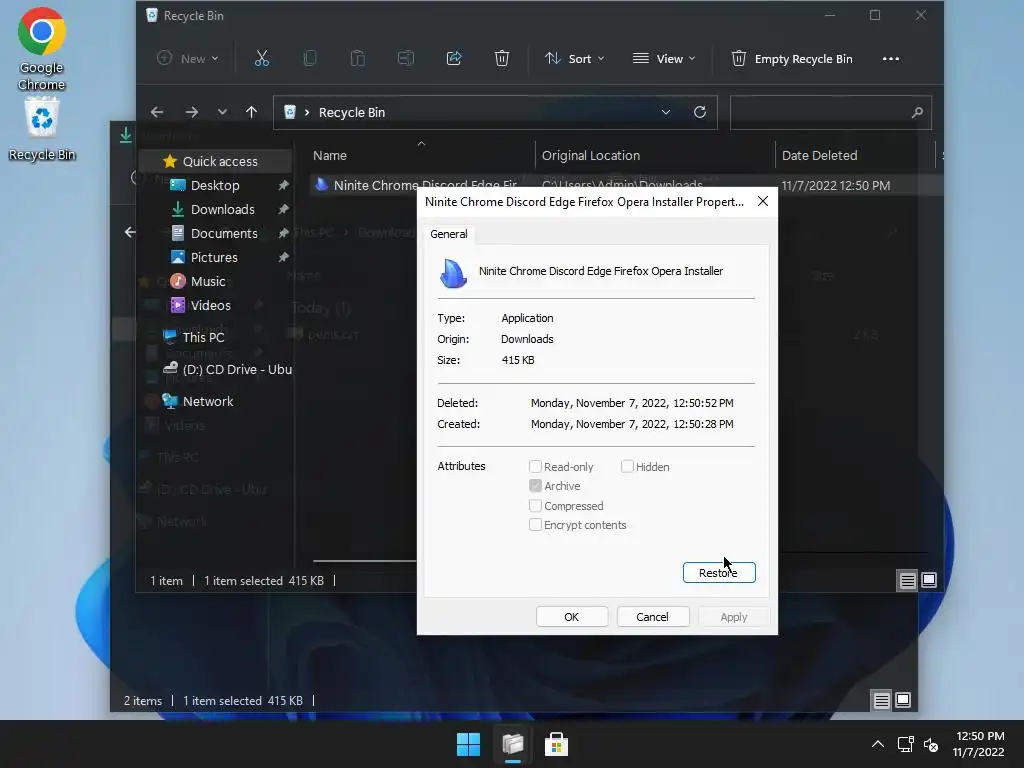This screenshot has height=768, width=1024.
Task: Show hidden tray icons chevron
Action: (878, 744)
